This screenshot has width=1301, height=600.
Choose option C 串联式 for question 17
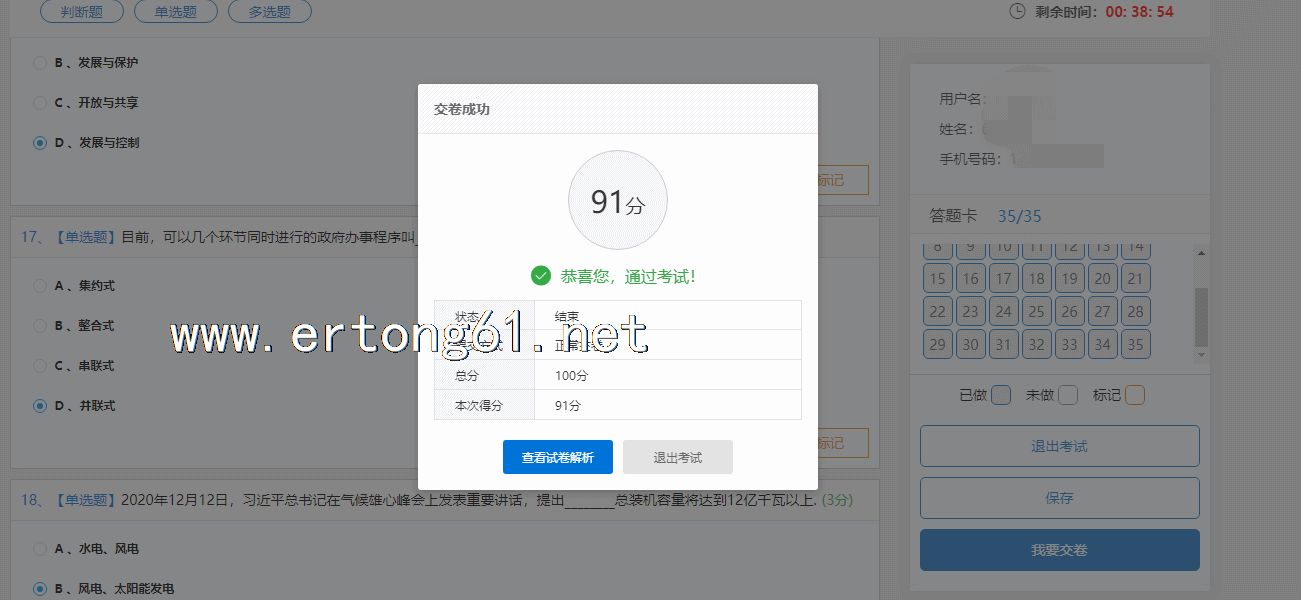click(40, 366)
